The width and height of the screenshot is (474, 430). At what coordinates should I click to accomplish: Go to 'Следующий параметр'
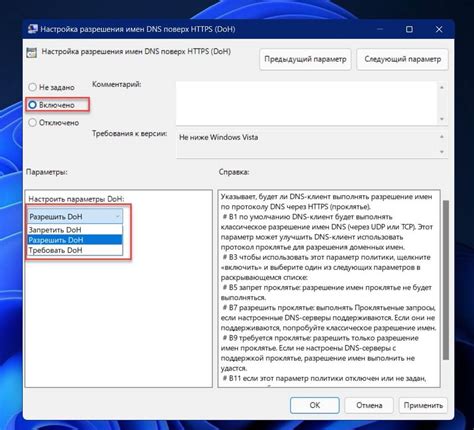(x=402, y=59)
